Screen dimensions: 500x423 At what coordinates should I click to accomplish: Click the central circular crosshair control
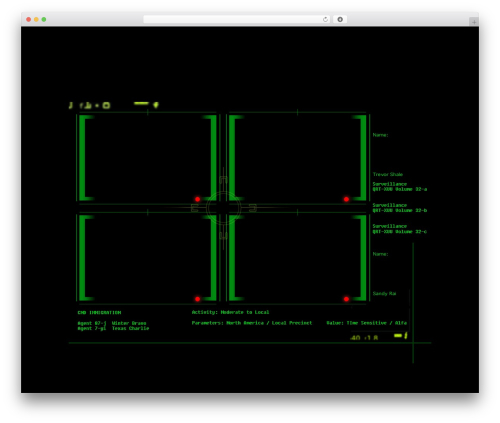click(x=223, y=208)
